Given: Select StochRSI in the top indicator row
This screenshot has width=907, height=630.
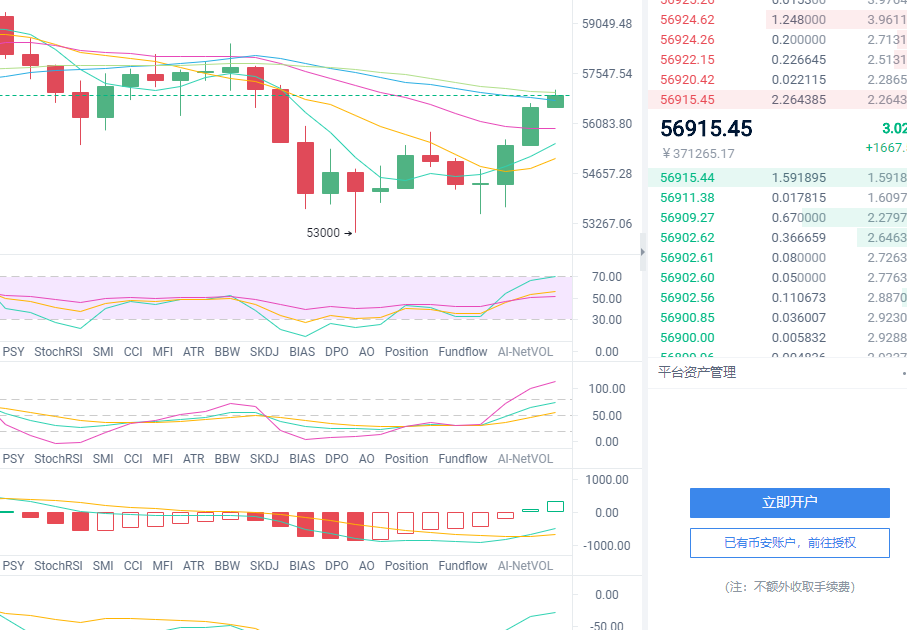Looking at the screenshot, I should tap(58, 352).
